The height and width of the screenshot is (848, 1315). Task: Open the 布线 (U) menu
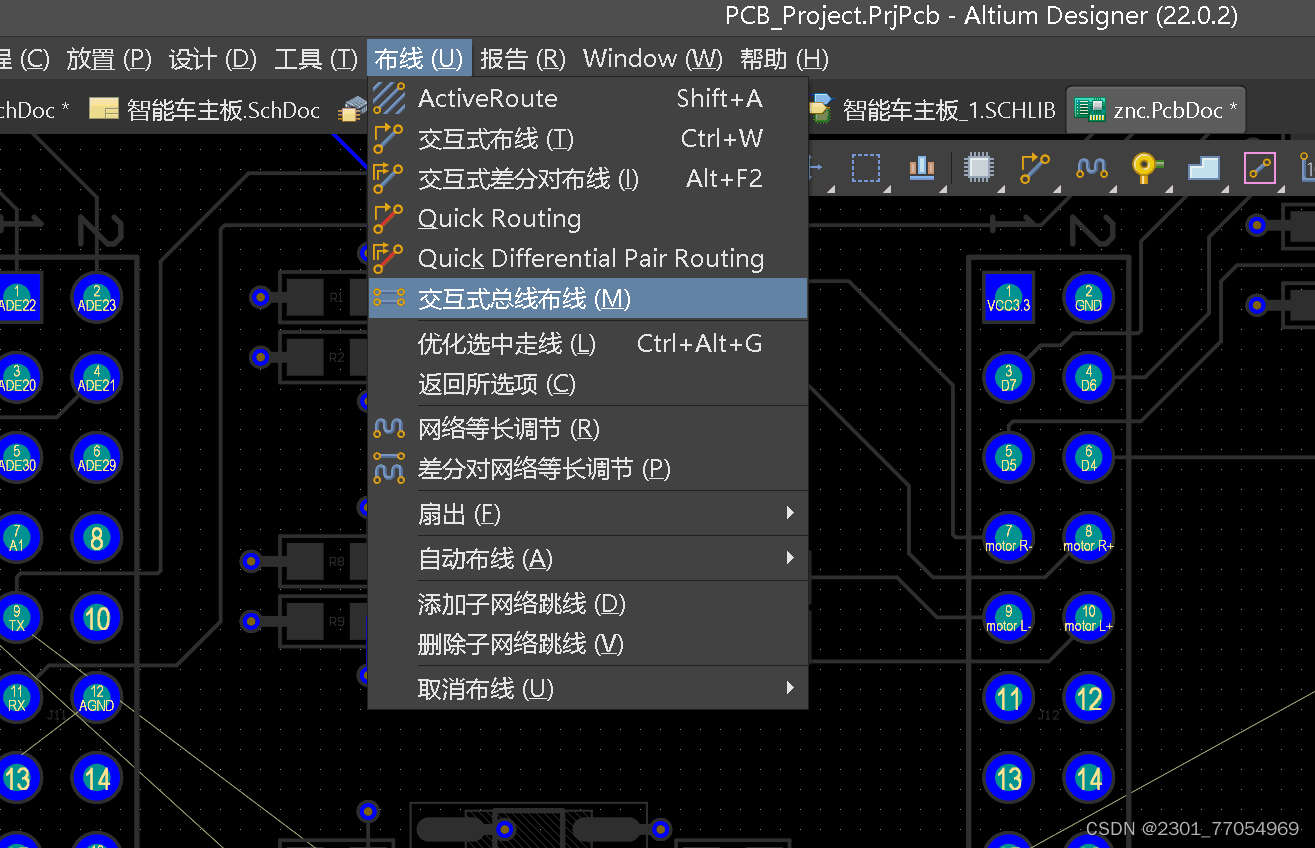click(x=419, y=59)
